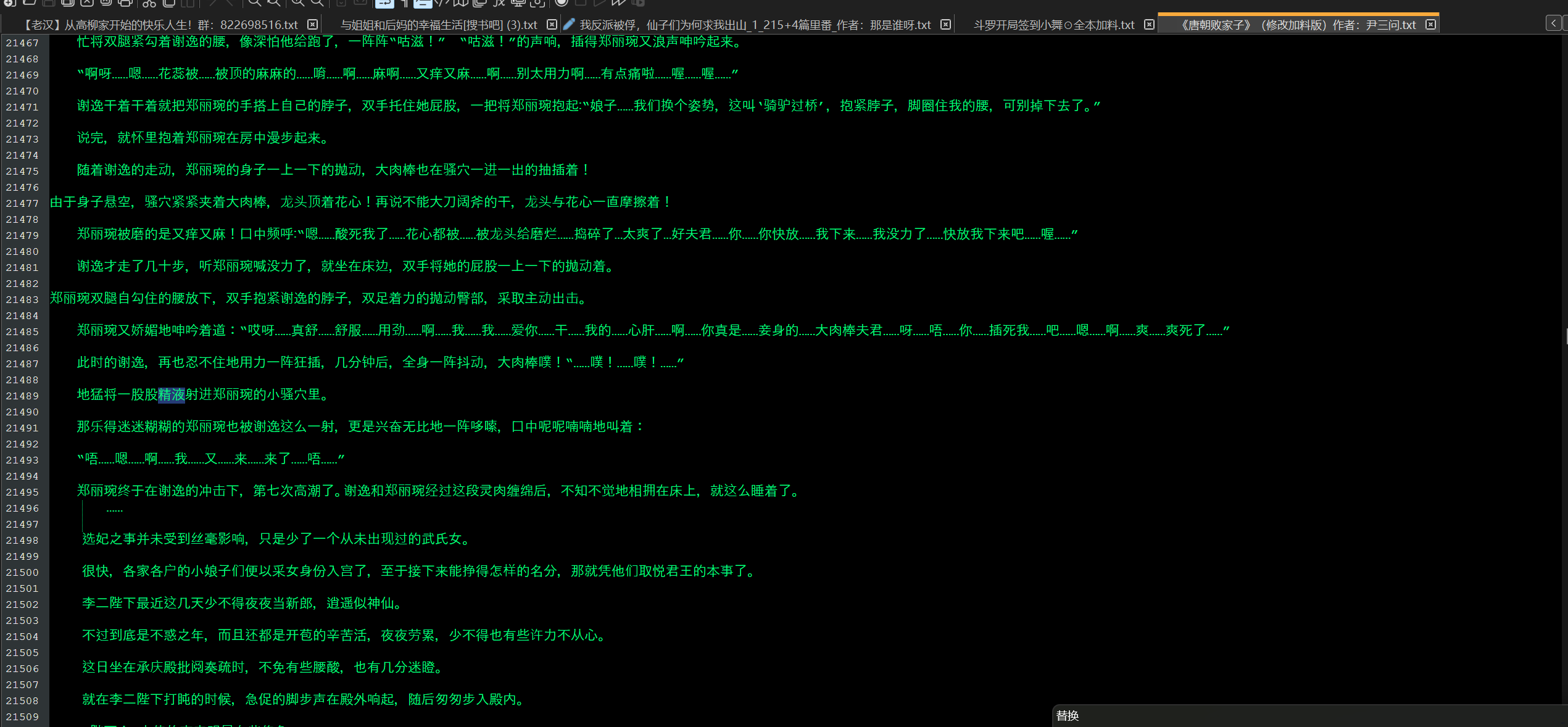Switch to the 【老汉】从高柳家开始 tab

[160, 25]
